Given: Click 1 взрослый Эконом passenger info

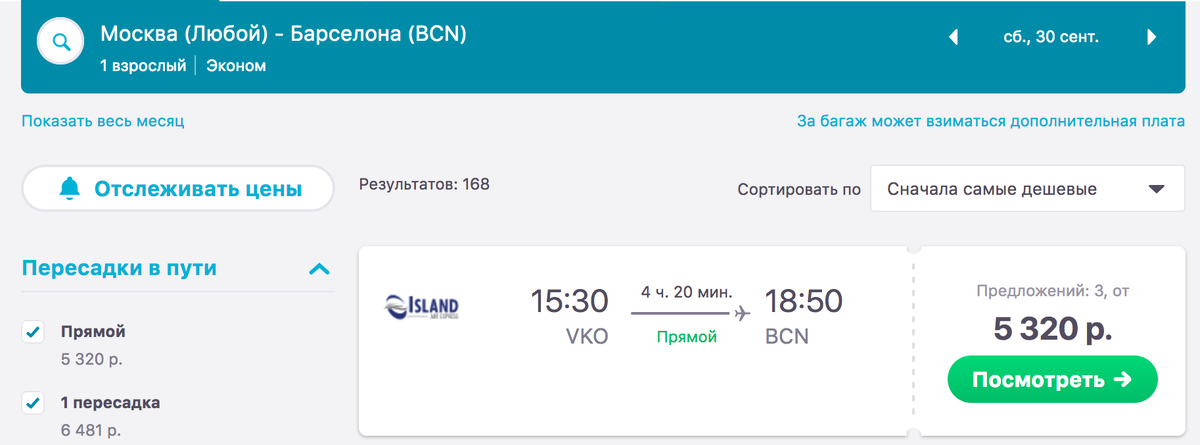Looking at the screenshot, I should pyautogui.click(x=183, y=67).
